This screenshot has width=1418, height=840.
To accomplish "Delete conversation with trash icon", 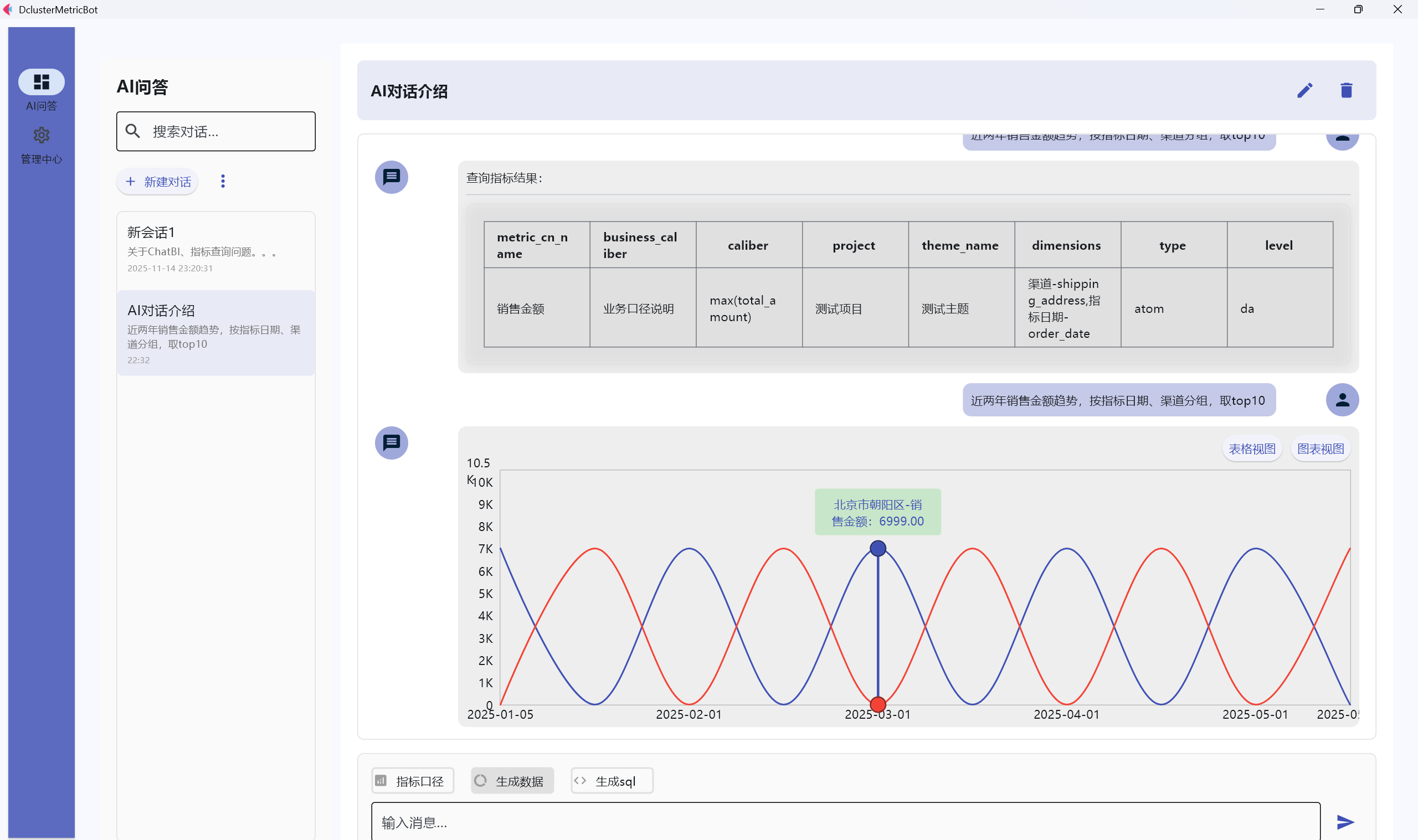I will (1346, 91).
